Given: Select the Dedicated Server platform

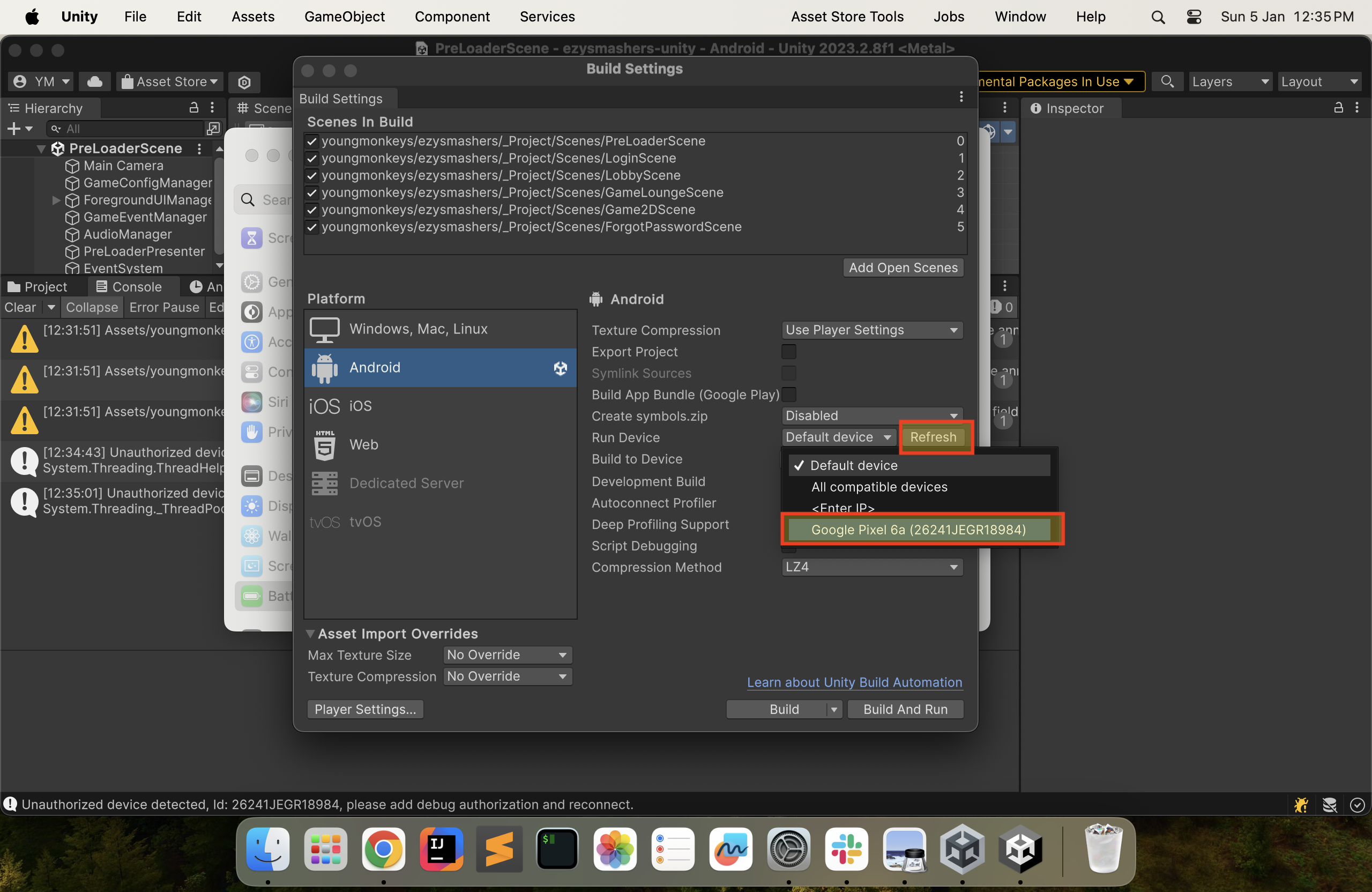Looking at the screenshot, I should (440, 484).
